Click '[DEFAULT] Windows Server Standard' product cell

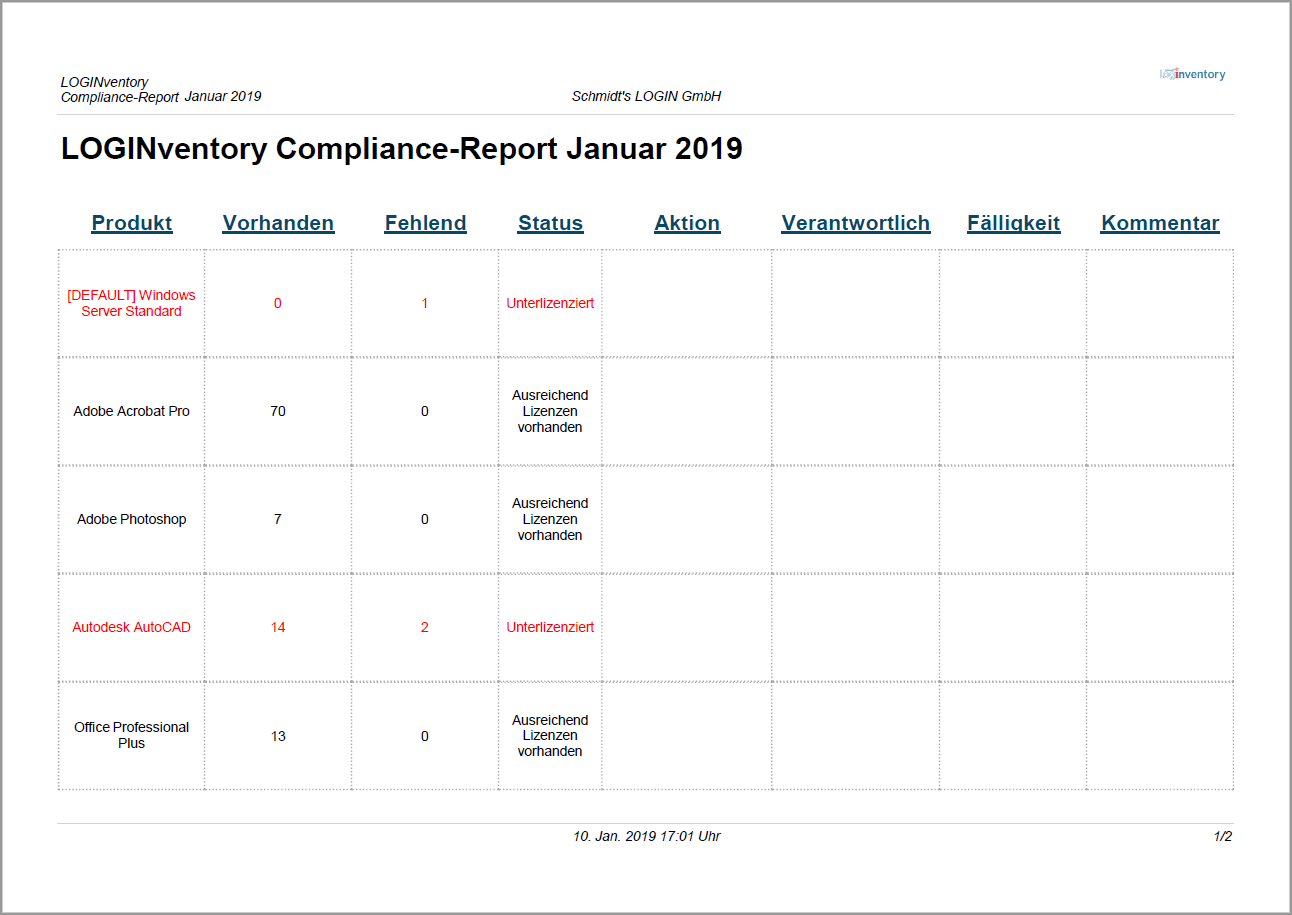pyautogui.click(x=132, y=303)
